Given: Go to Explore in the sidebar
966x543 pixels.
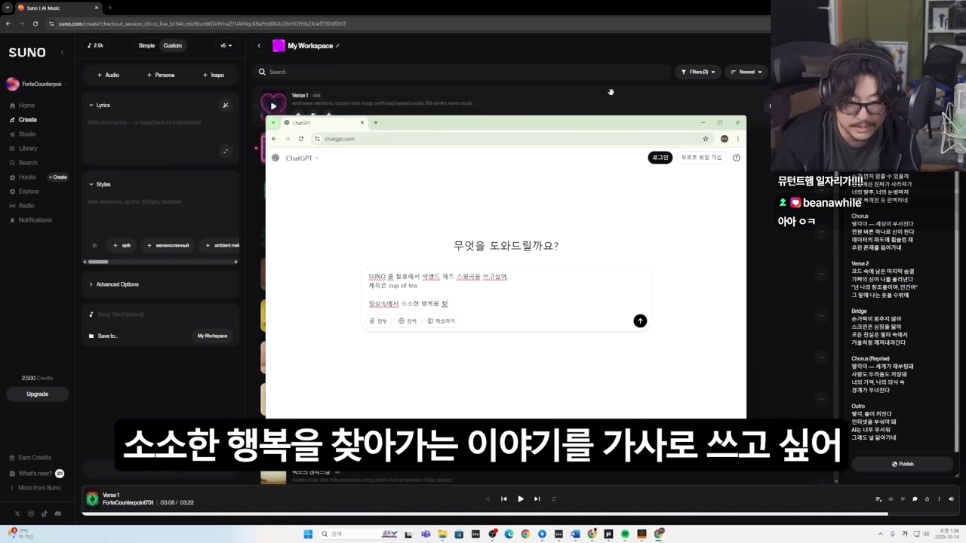Looking at the screenshot, I should pyautogui.click(x=28, y=191).
